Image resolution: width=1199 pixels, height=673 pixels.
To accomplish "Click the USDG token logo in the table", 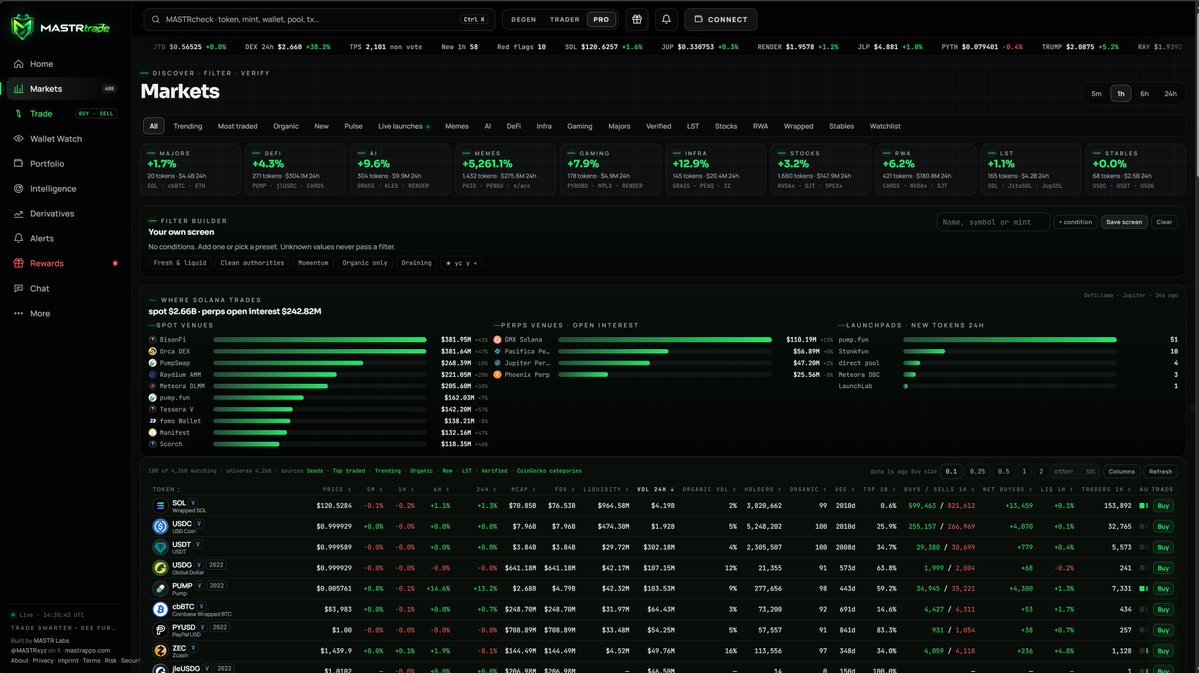I will tap(160, 567).
